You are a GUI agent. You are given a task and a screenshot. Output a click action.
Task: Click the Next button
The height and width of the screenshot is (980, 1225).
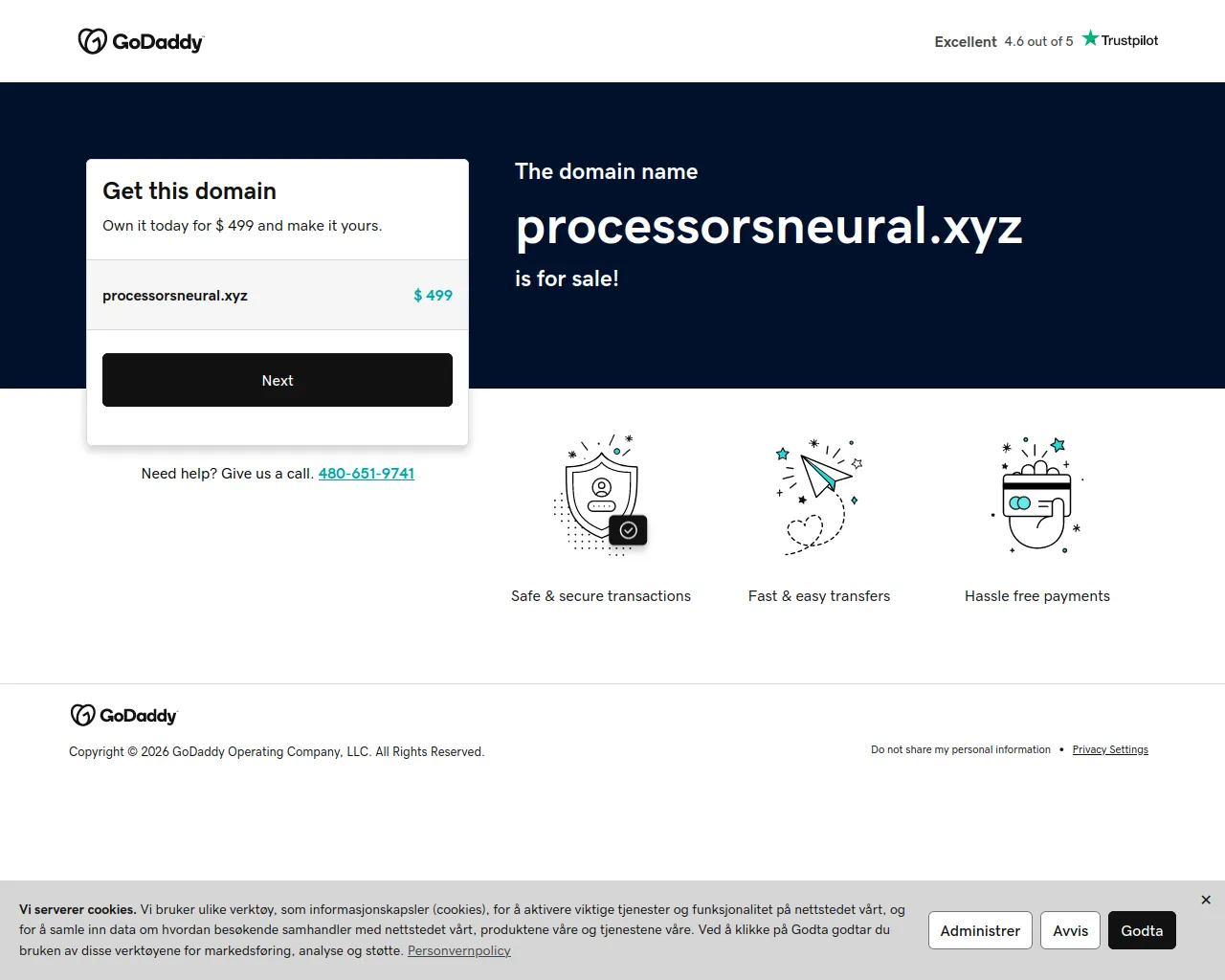click(x=278, y=380)
